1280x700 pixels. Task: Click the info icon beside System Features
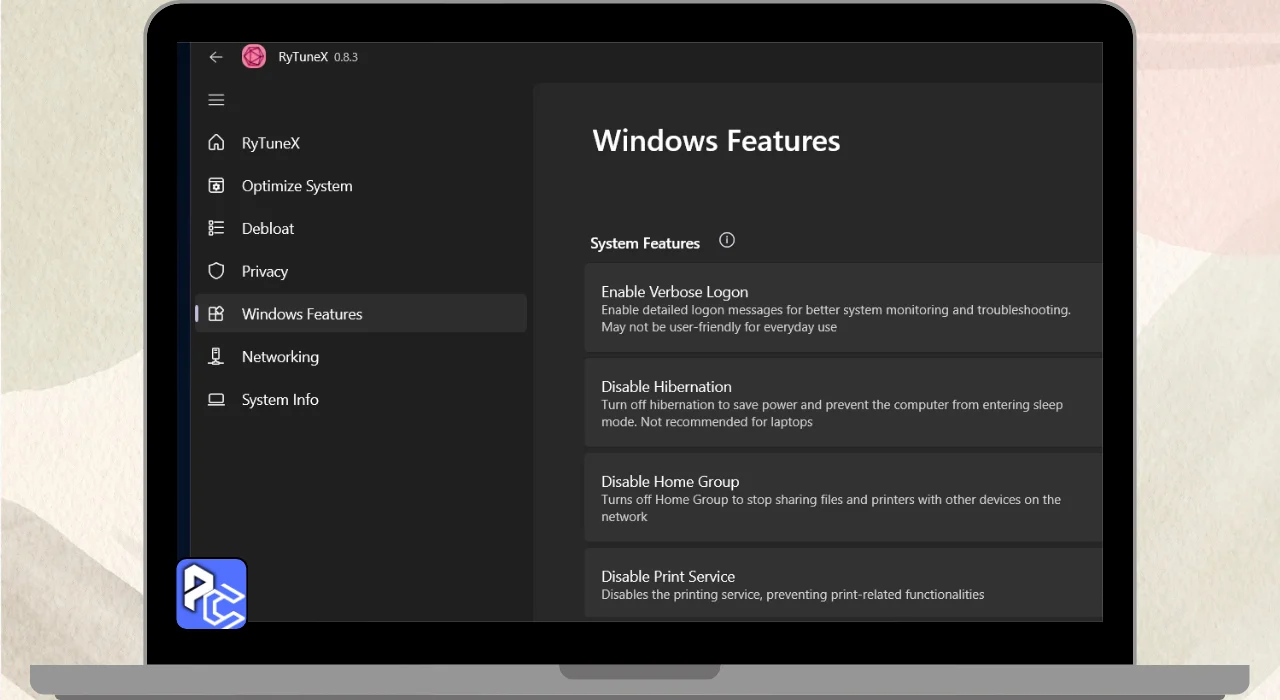pos(727,240)
